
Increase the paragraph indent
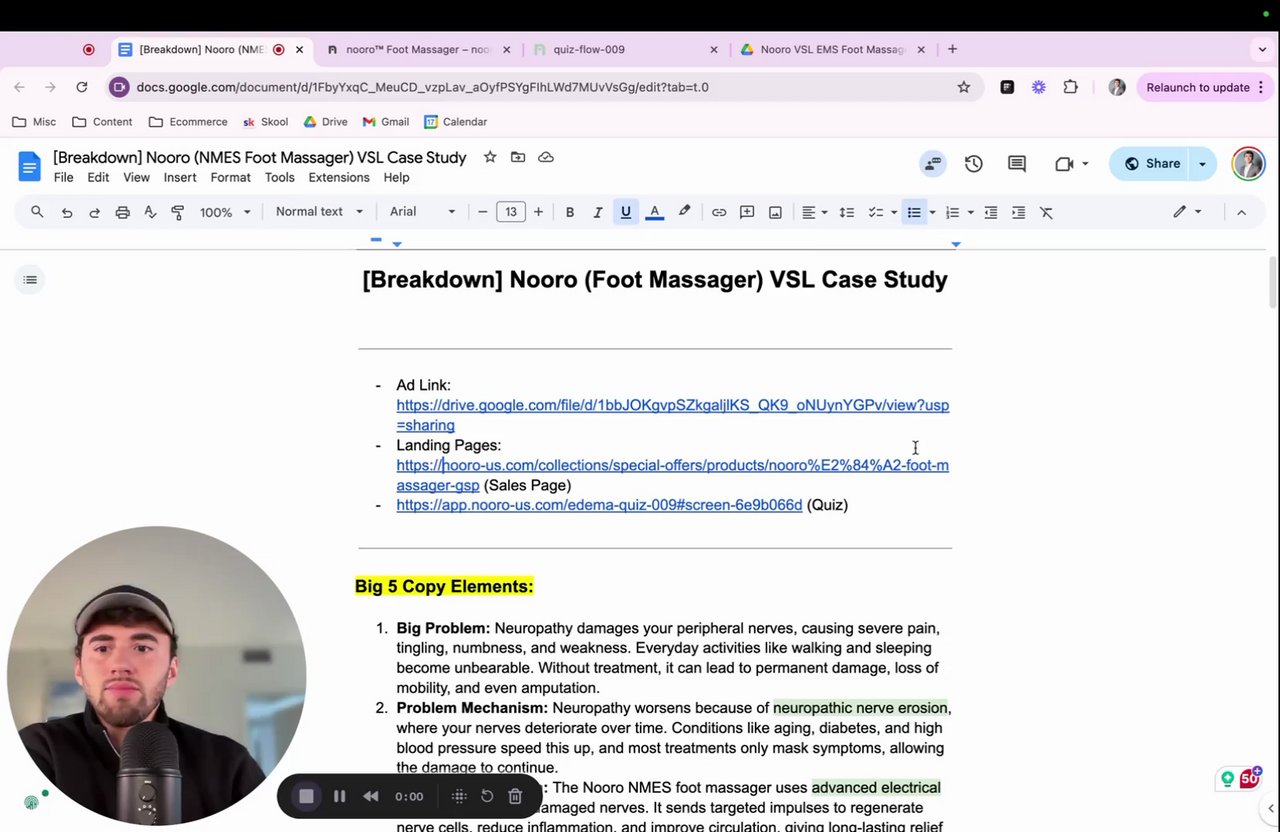[x=1018, y=212]
